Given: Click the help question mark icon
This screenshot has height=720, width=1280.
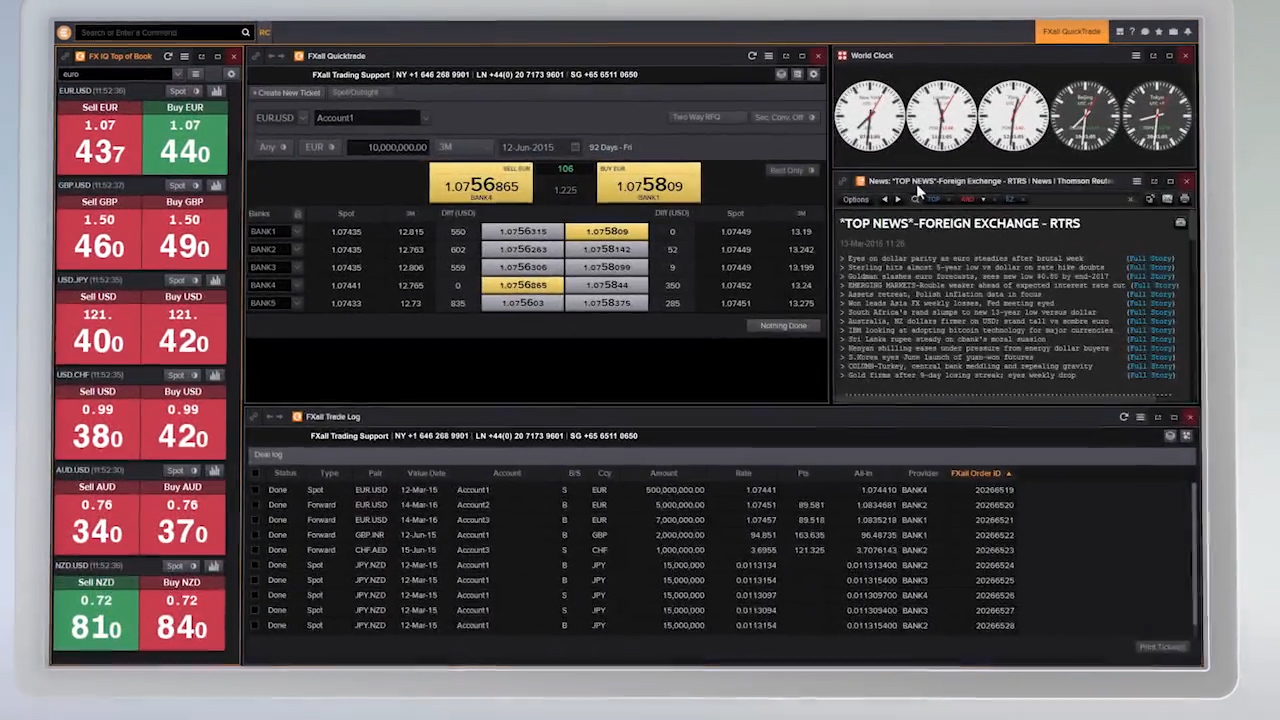Looking at the screenshot, I should click(1132, 32).
